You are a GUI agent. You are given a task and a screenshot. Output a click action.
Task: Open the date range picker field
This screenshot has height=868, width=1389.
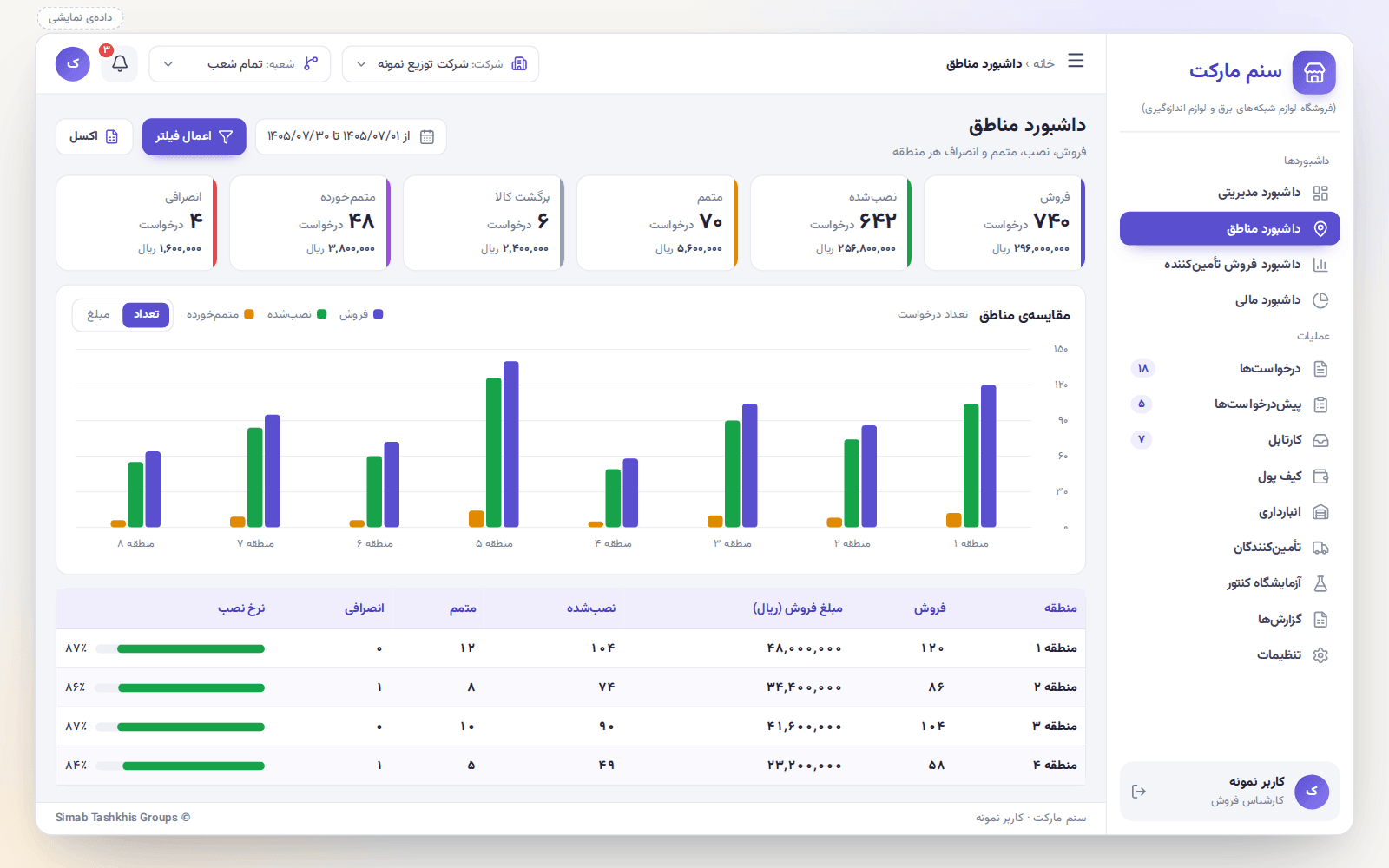pos(351,137)
